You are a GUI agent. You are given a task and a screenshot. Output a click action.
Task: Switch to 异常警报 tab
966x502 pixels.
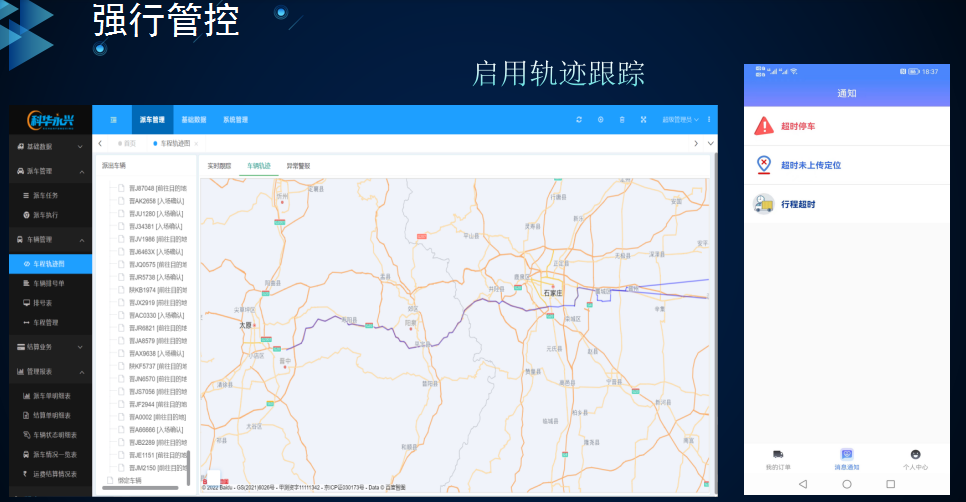(298, 166)
